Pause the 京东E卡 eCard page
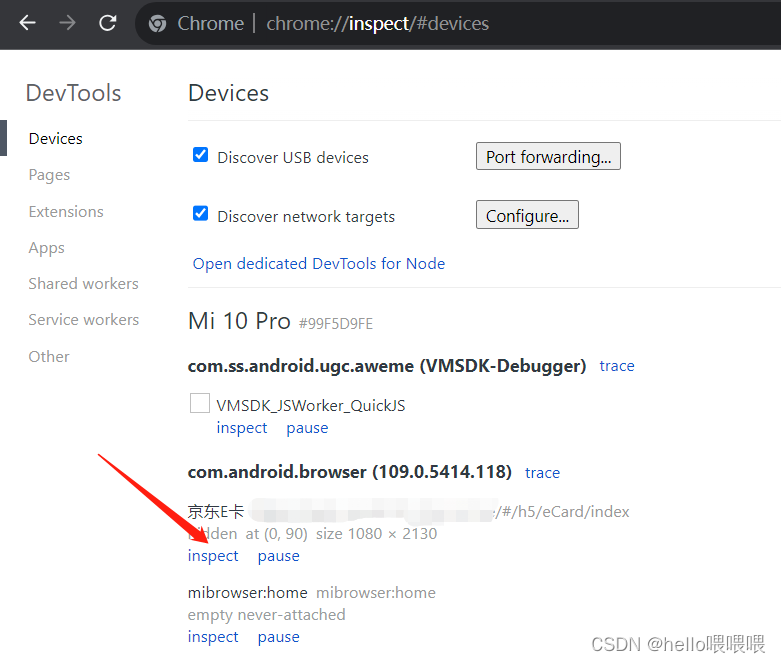The width and height of the screenshot is (781, 663). tap(278, 556)
